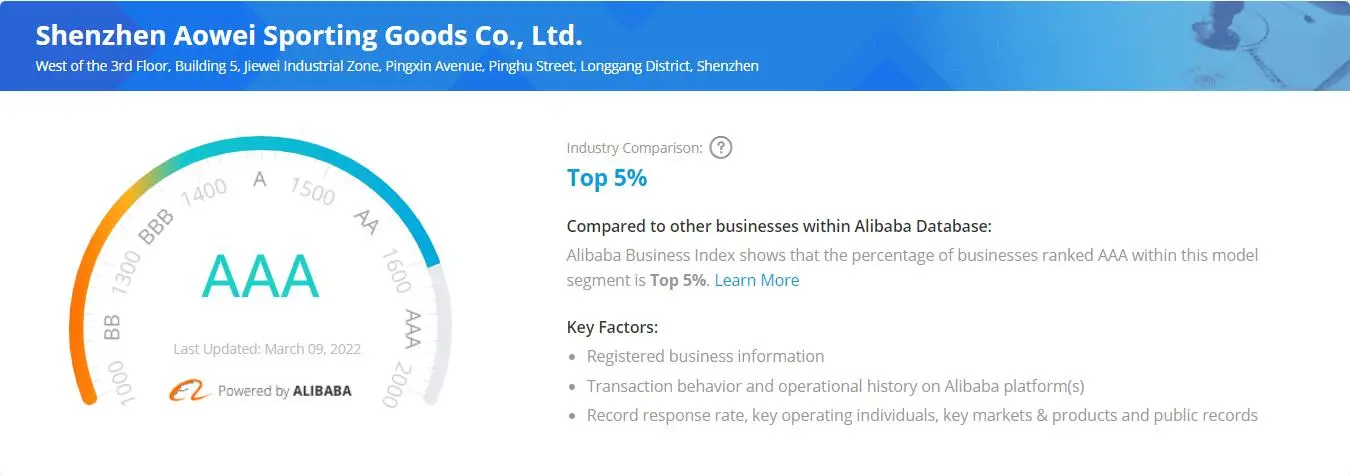
Task: Click the Registered business information bullet
Action: tap(705, 356)
